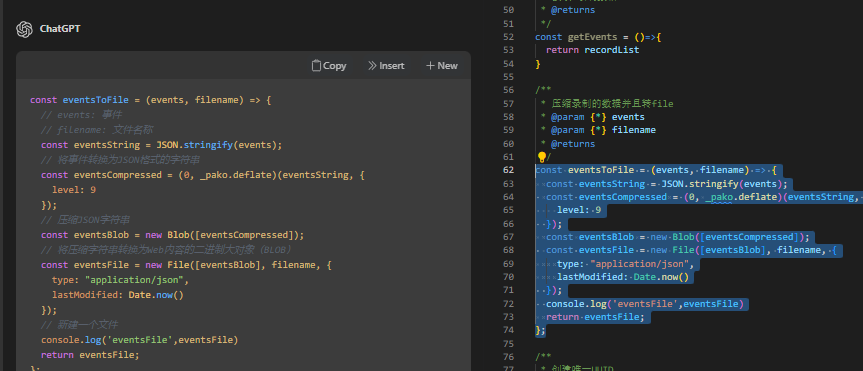The width and height of the screenshot is (863, 371).
Task: Click line number 62 in the editor gutter
Action: [508, 170]
